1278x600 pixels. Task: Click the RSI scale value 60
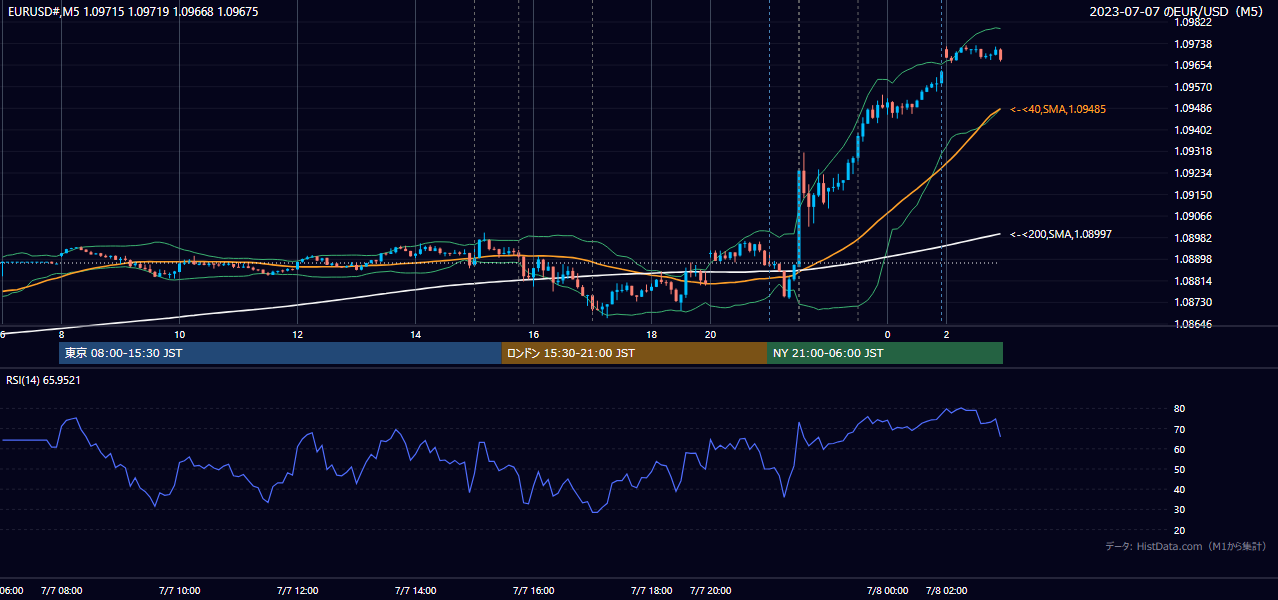point(1180,450)
